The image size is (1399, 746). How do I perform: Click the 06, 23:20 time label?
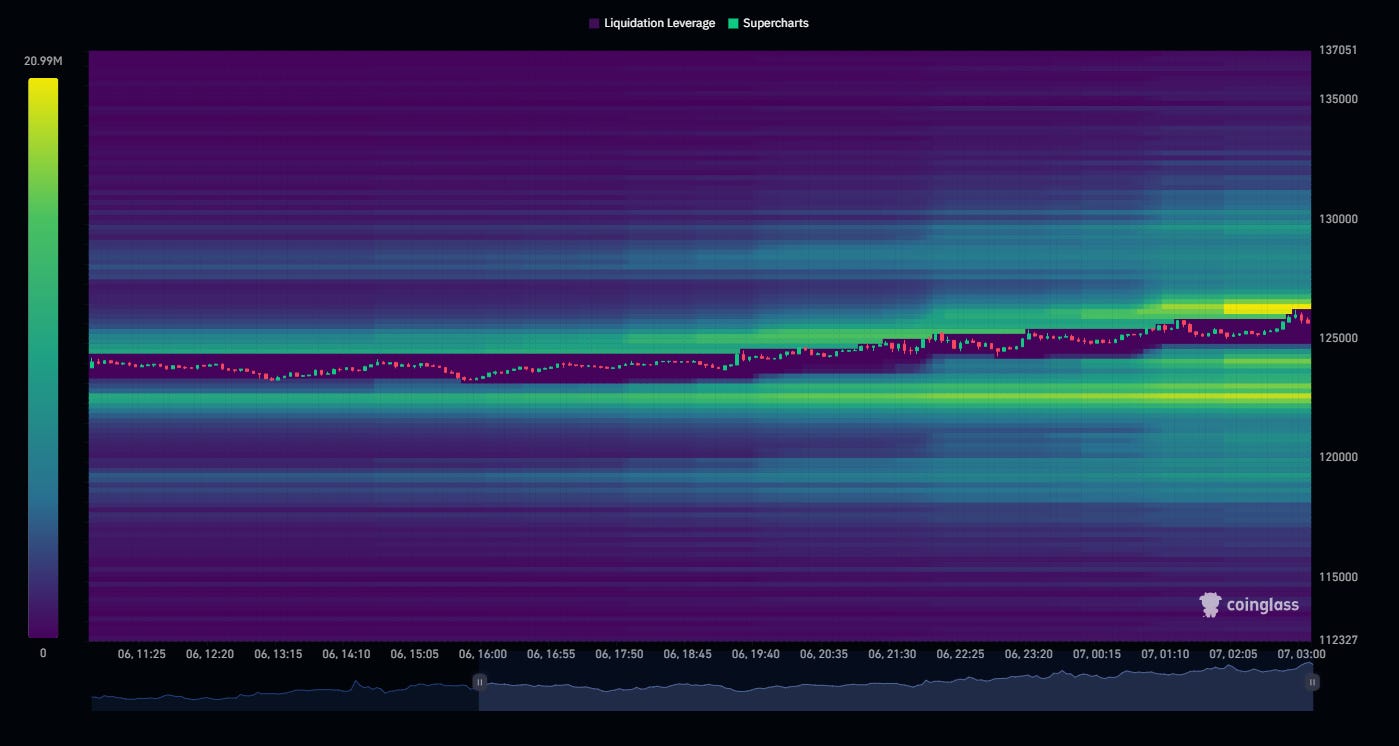pyautogui.click(x=1028, y=654)
